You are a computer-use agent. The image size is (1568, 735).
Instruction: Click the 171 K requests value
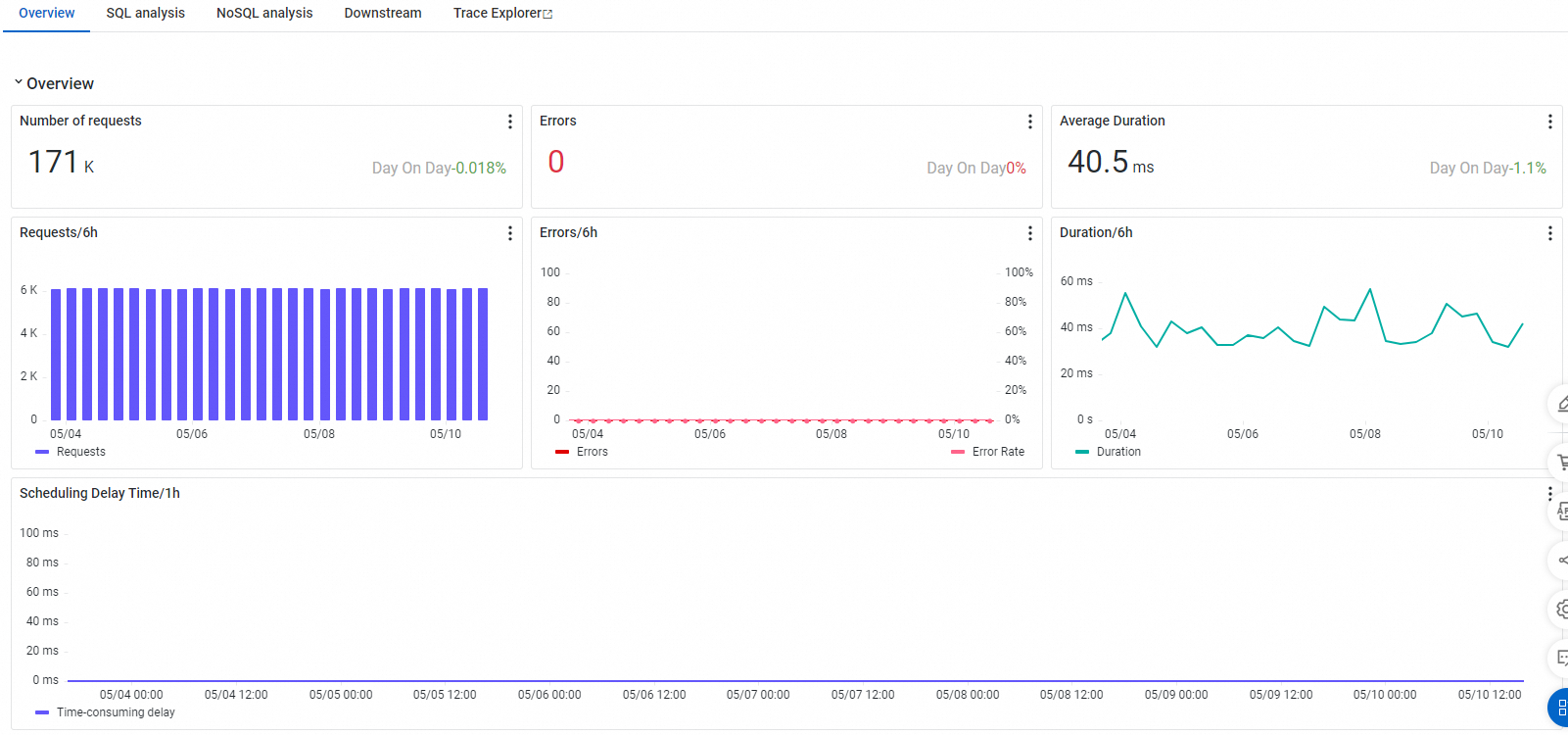point(61,162)
